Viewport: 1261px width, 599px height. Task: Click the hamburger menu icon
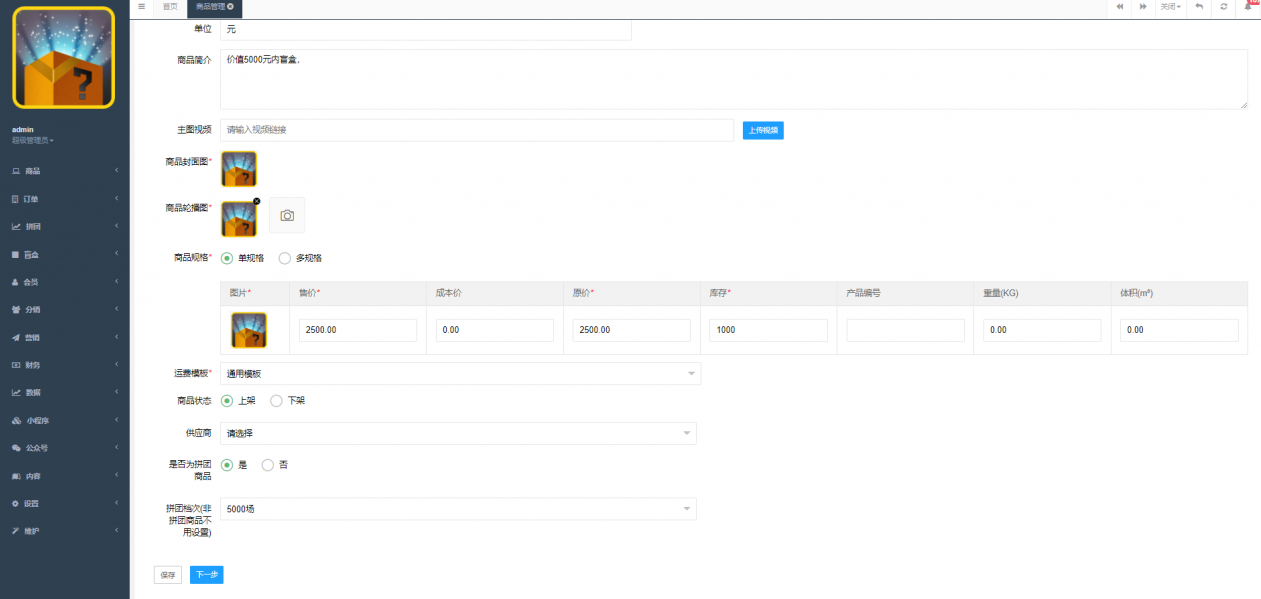[141, 7]
